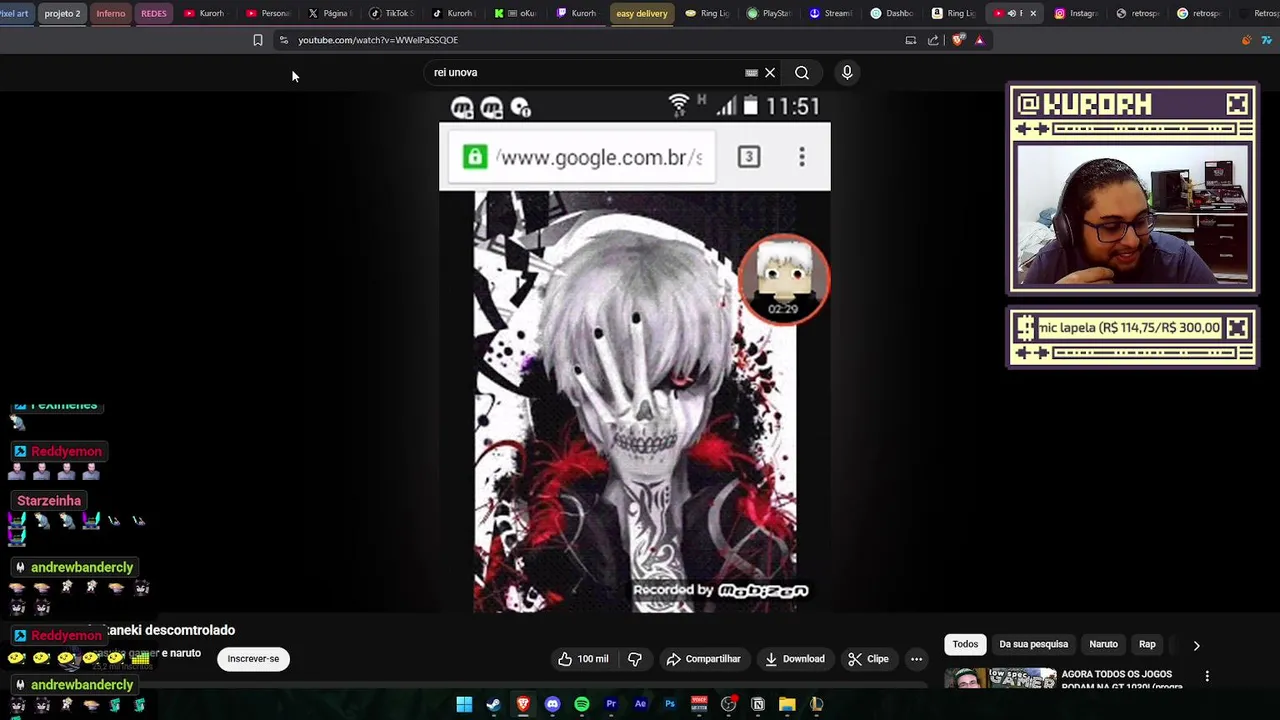The image size is (1280, 720).
Task: Select the 'Todos' filter chip
Action: coord(965,644)
